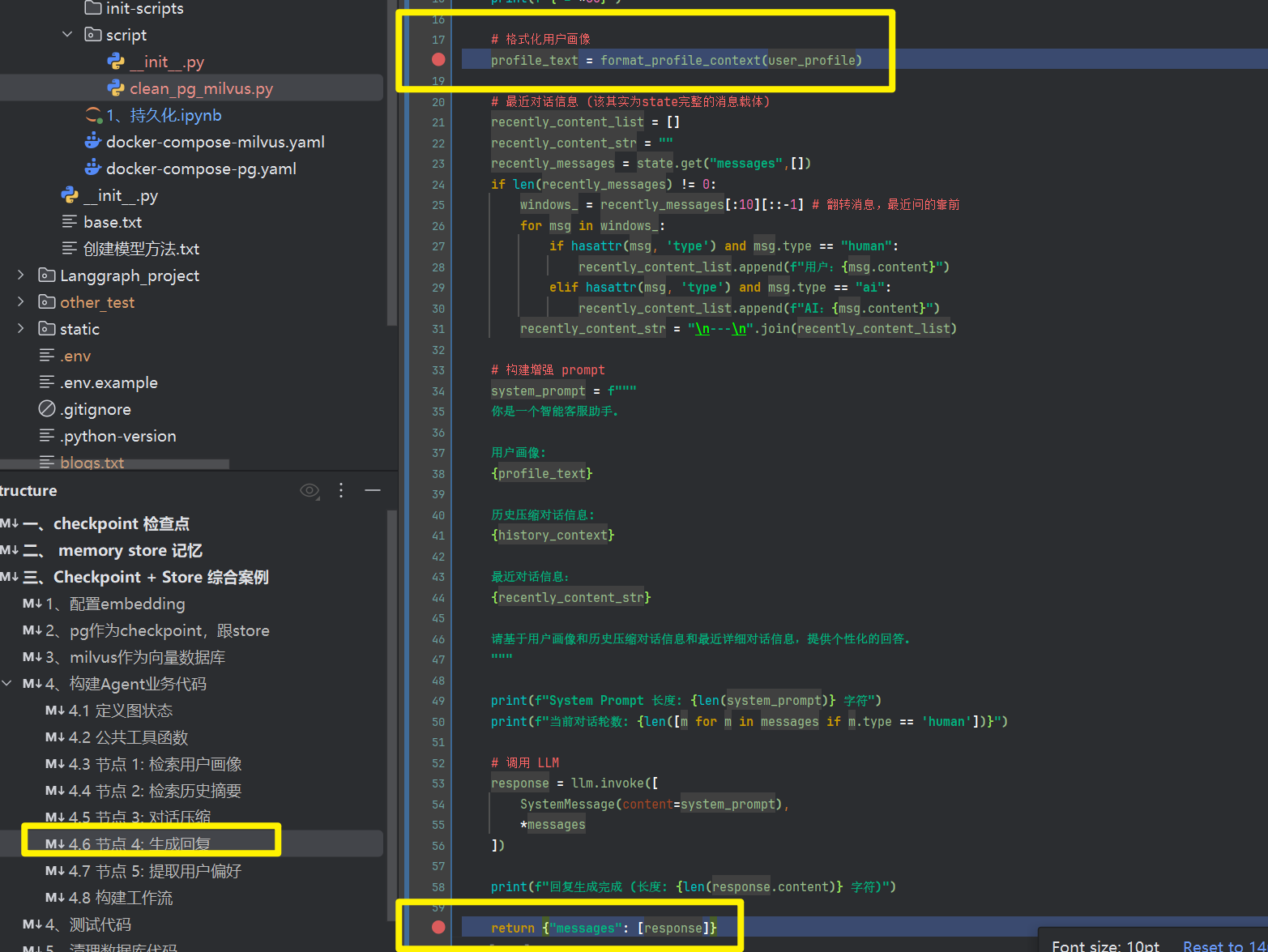Jump to 4.6 节点 4: 生成回复
Viewport: 1268px width, 952px height.
tap(139, 843)
